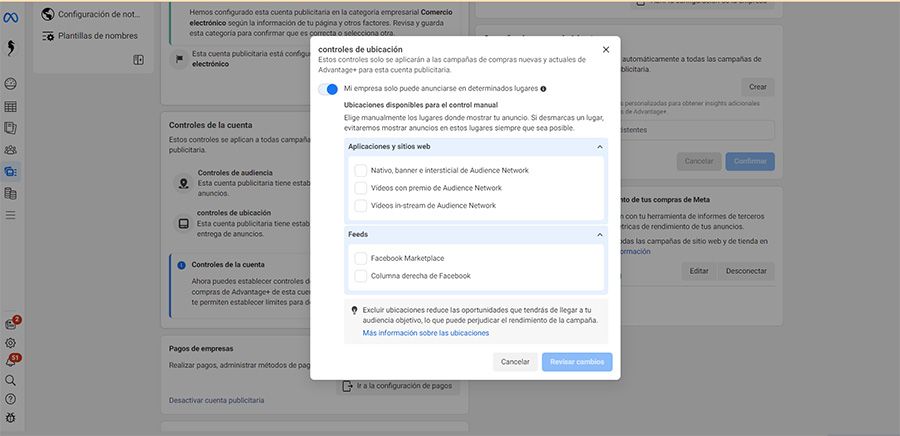The image size is (900, 436).
Task: Click the Pagos de empresas heading
Action: (201, 348)
